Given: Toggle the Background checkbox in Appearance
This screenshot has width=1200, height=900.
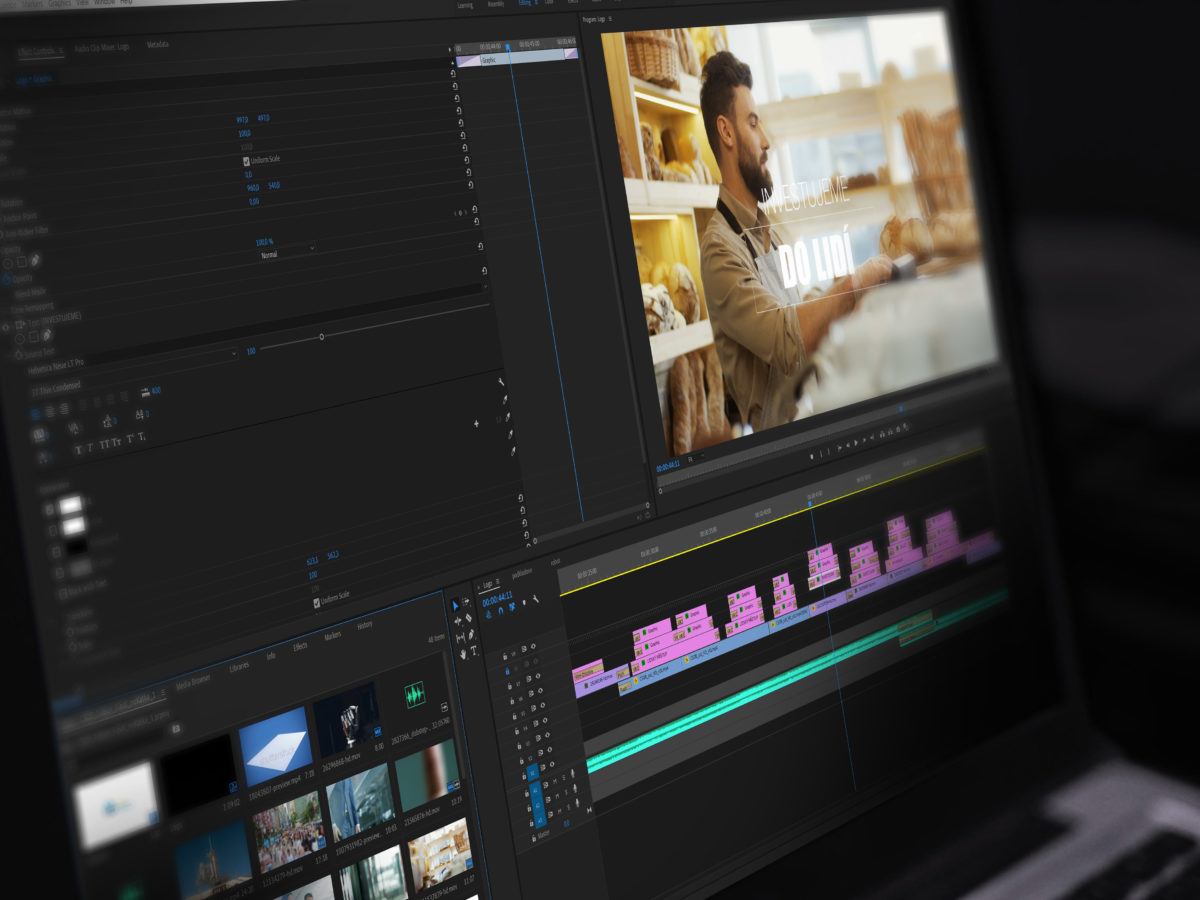Looking at the screenshot, I should (56, 552).
